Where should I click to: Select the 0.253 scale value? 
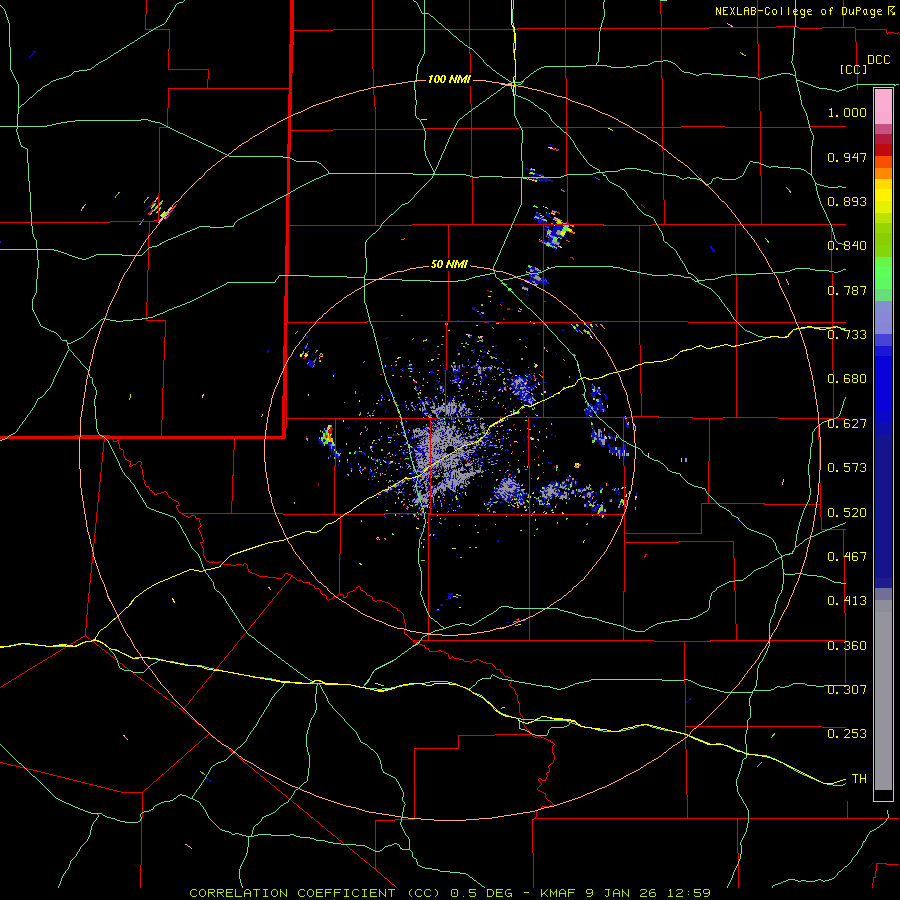pyautogui.click(x=847, y=734)
